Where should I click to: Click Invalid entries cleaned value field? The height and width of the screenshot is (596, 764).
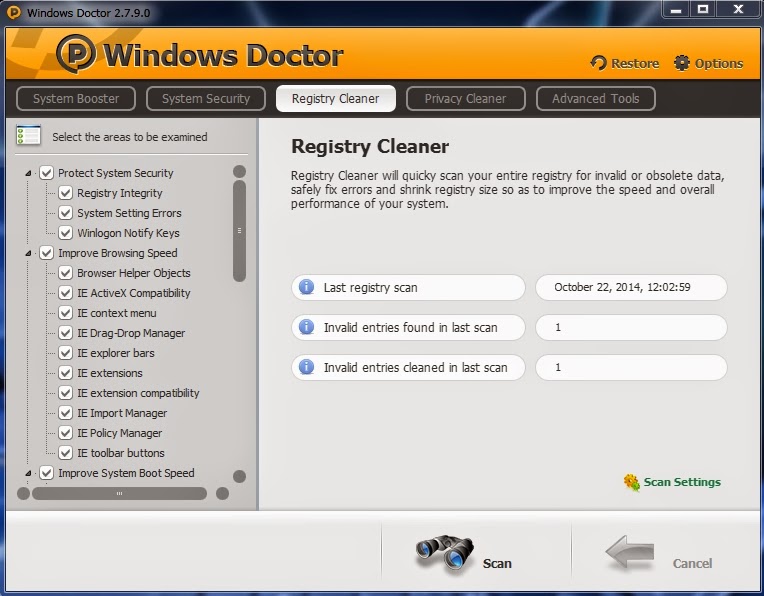click(x=631, y=367)
